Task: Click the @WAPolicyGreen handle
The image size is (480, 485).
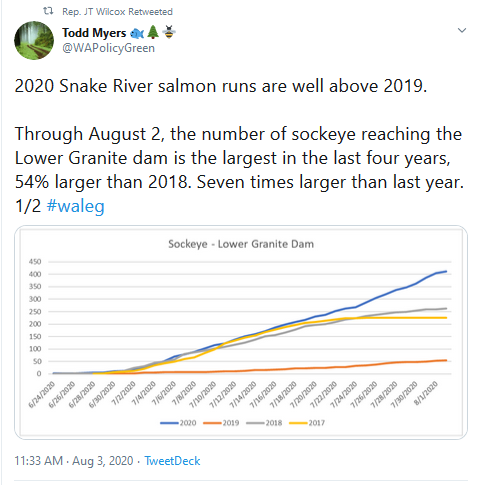Action: point(108,48)
